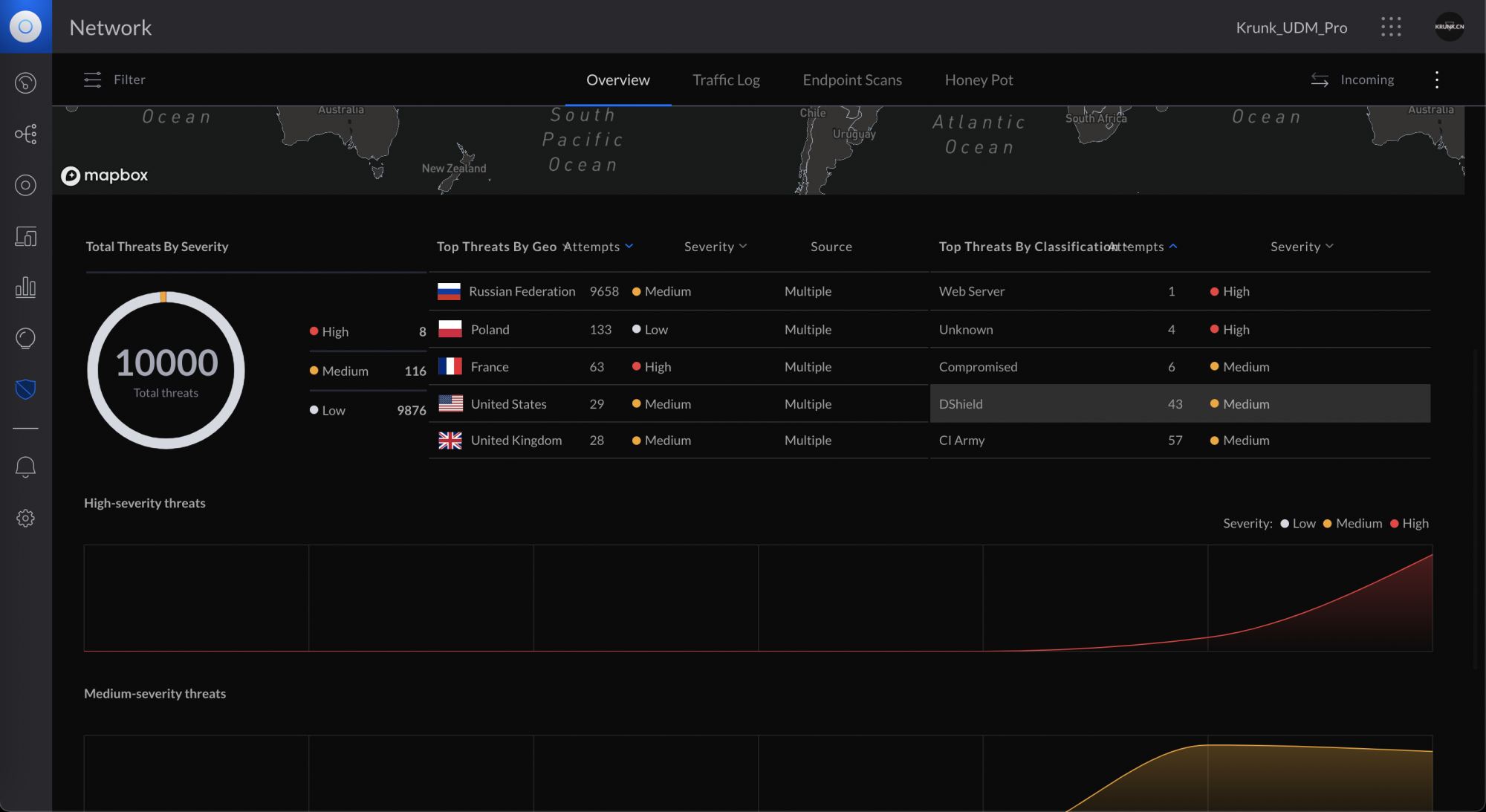Viewport: 1486px width, 812px height.
Task: Open the vertical three-dot more menu
Action: (x=1436, y=79)
